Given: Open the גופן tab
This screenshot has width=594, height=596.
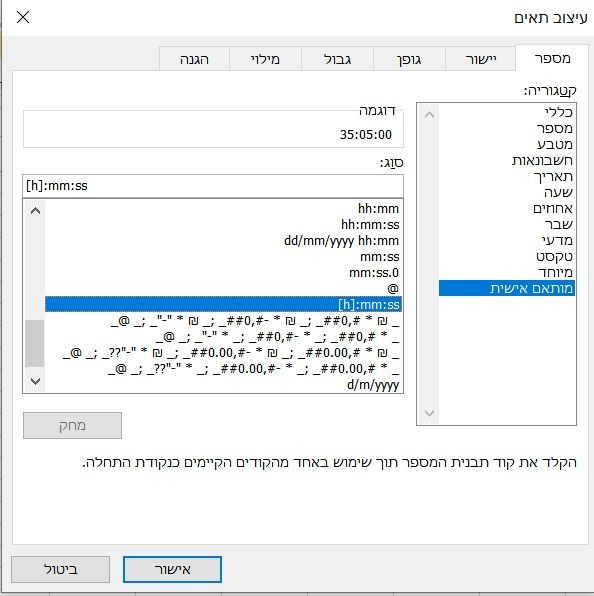Looking at the screenshot, I should pyautogui.click(x=409, y=59).
